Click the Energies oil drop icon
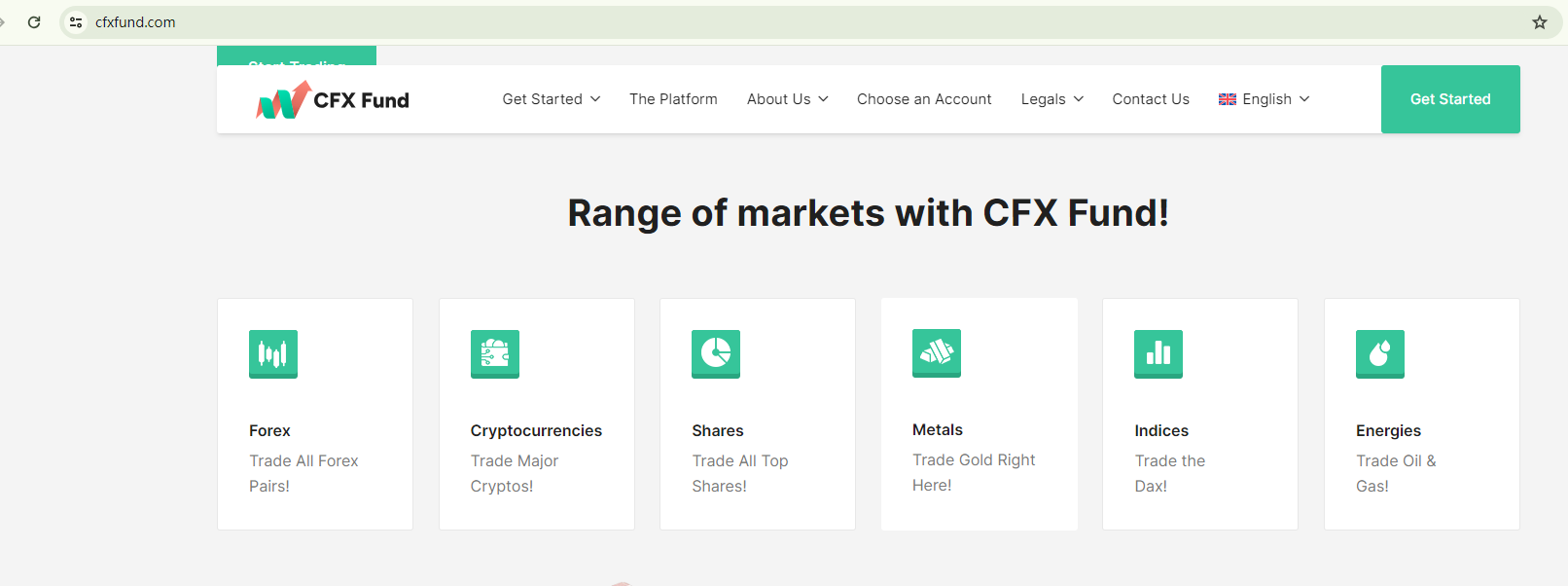The height and width of the screenshot is (586, 1568). coord(1380,353)
